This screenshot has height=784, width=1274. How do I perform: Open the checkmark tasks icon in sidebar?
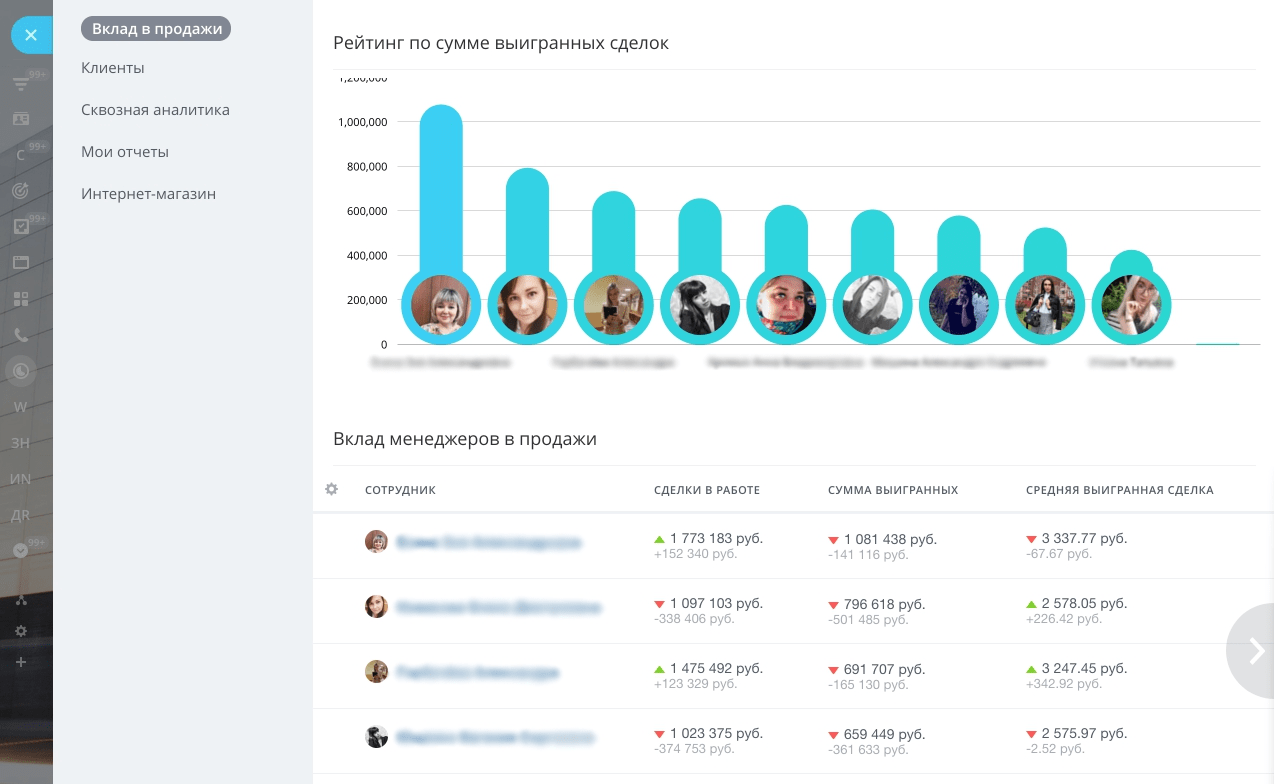[x=21, y=227]
